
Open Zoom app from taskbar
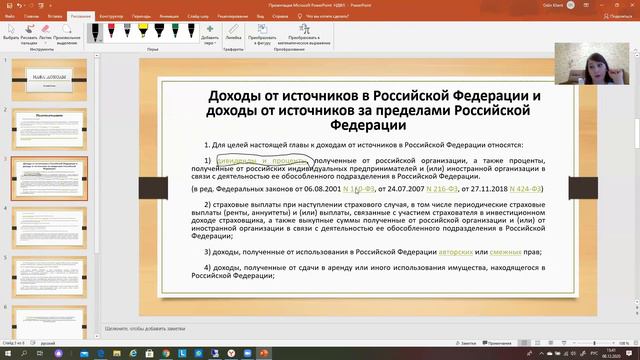tap(248, 353)
